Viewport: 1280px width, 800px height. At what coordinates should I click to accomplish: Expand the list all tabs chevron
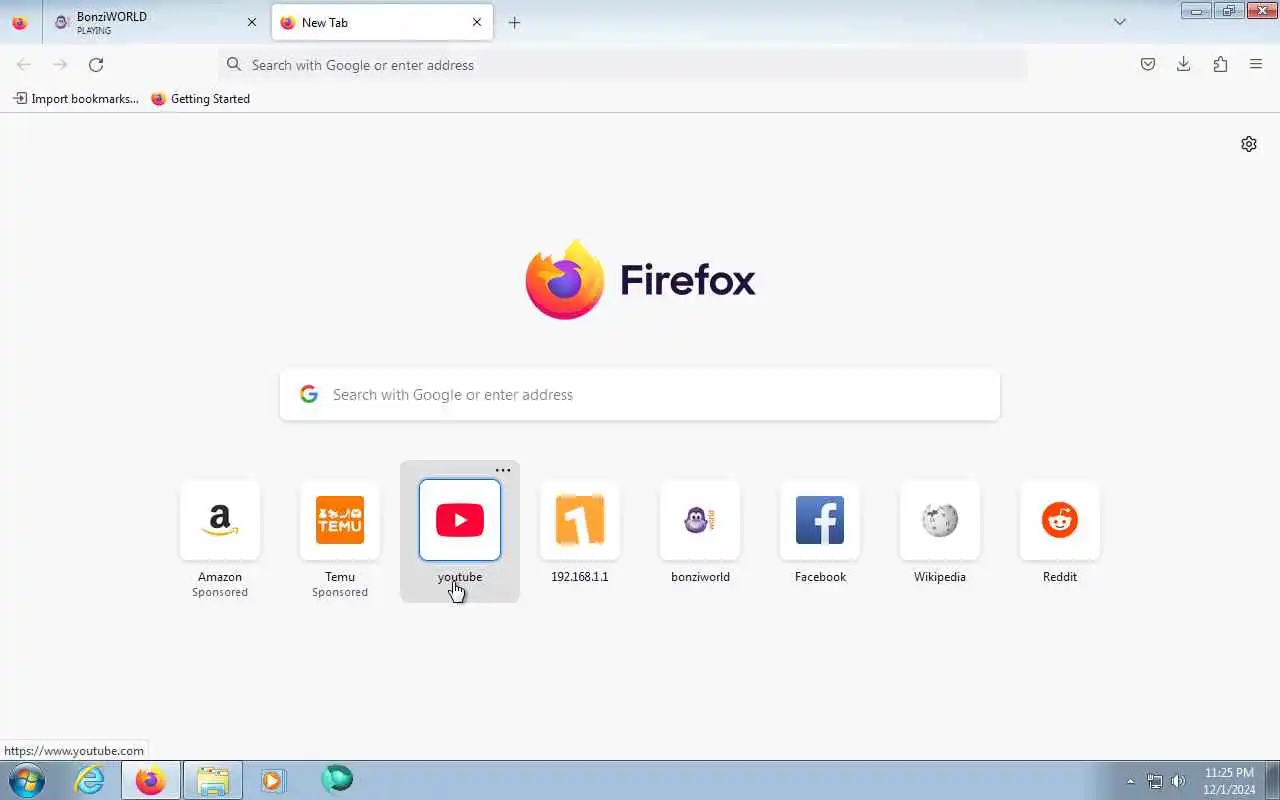(1120, 22)
